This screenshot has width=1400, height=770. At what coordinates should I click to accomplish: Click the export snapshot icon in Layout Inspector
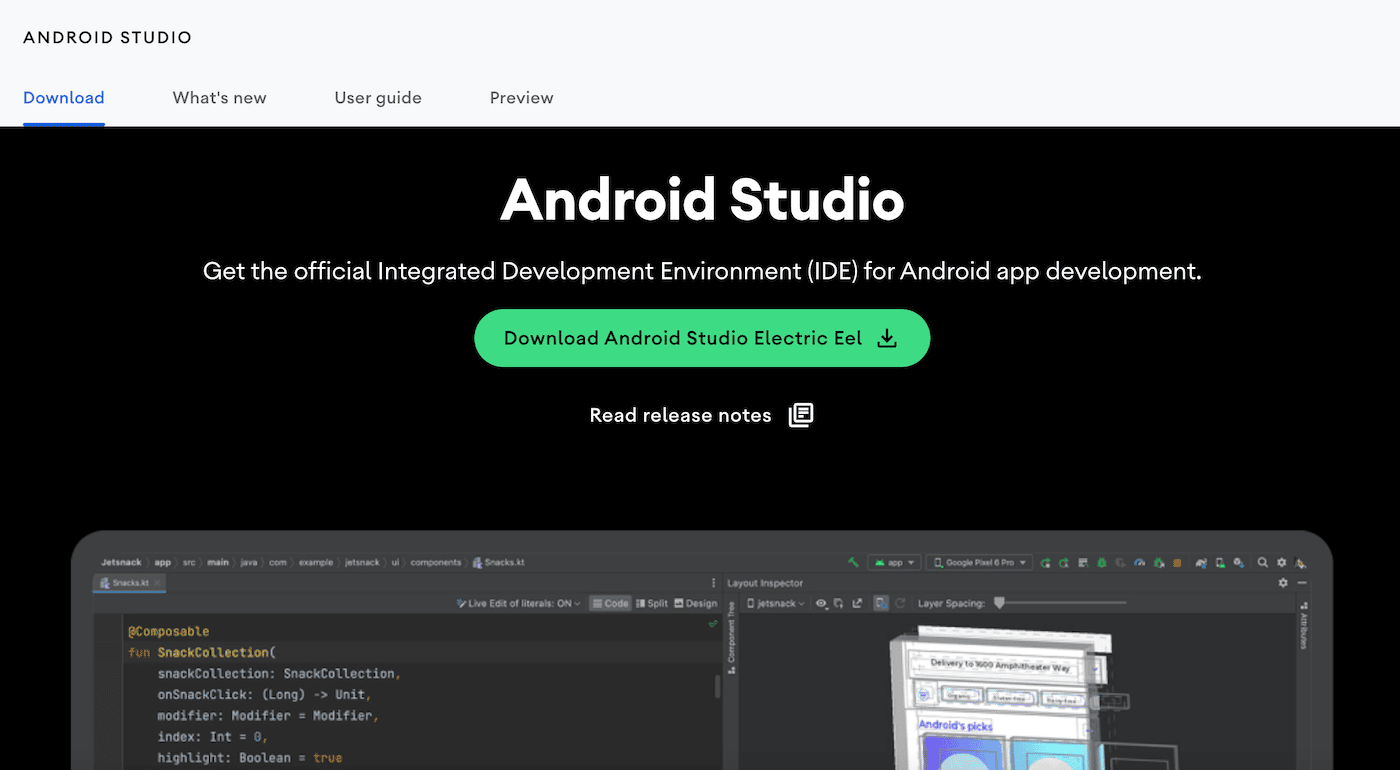pos(857,603)
